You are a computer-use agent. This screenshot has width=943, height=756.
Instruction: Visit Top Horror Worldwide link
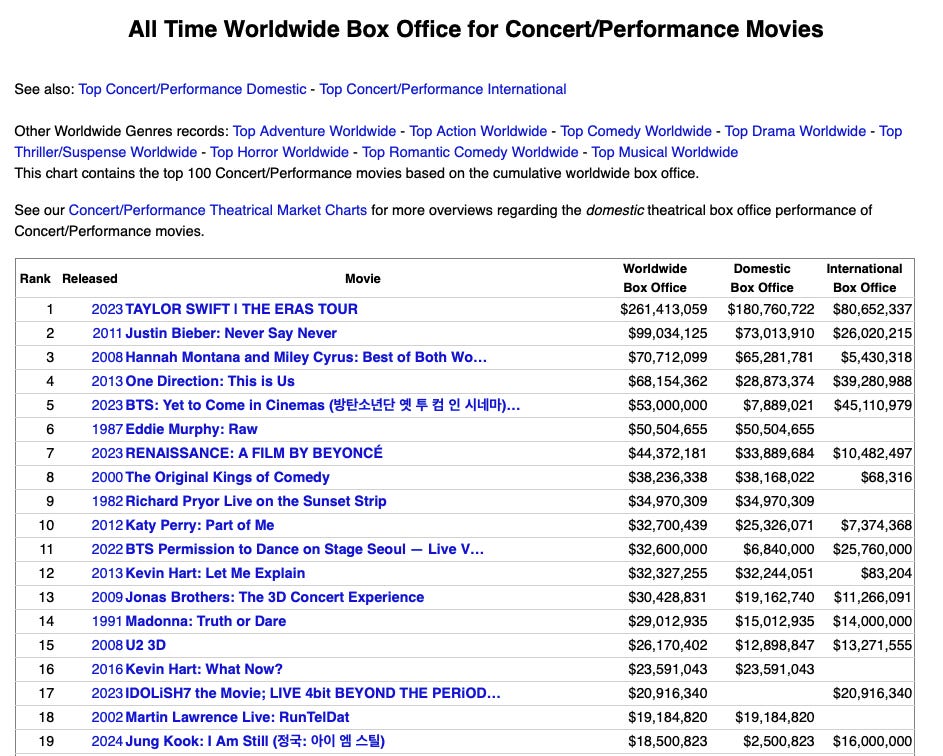[279, 152]
